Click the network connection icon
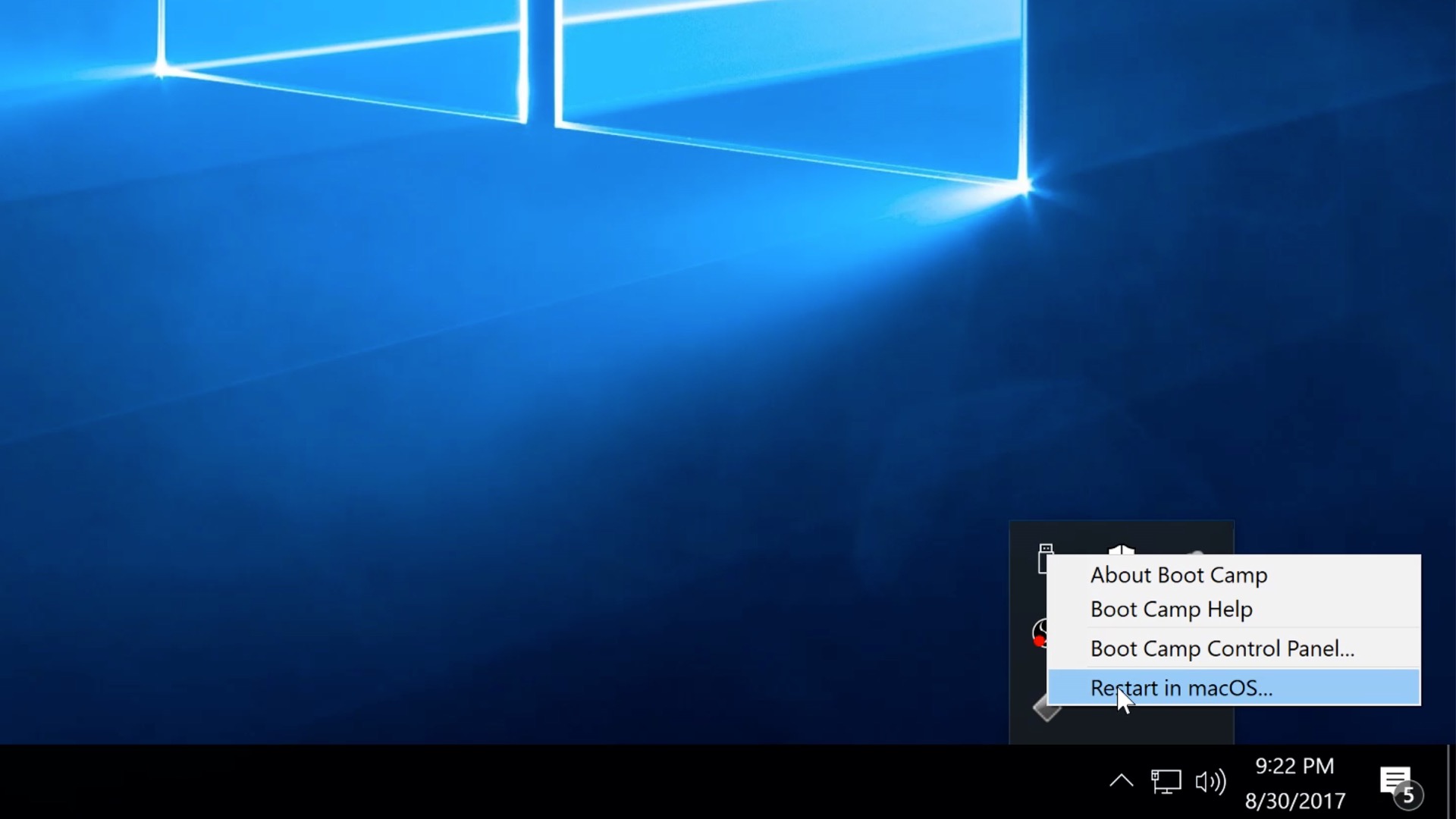Image resolution: width=1456 pixels, height=819 pixels. [x=1168, y=782]
